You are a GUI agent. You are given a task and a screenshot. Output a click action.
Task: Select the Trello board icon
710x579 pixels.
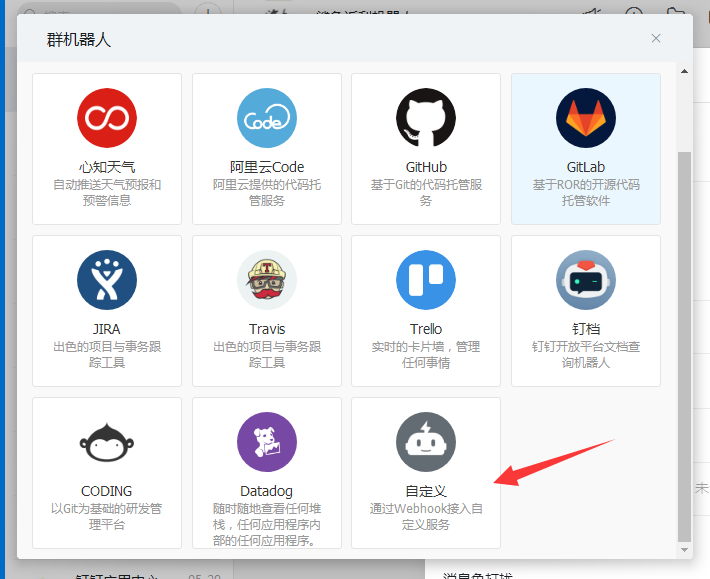coord(426,280)
